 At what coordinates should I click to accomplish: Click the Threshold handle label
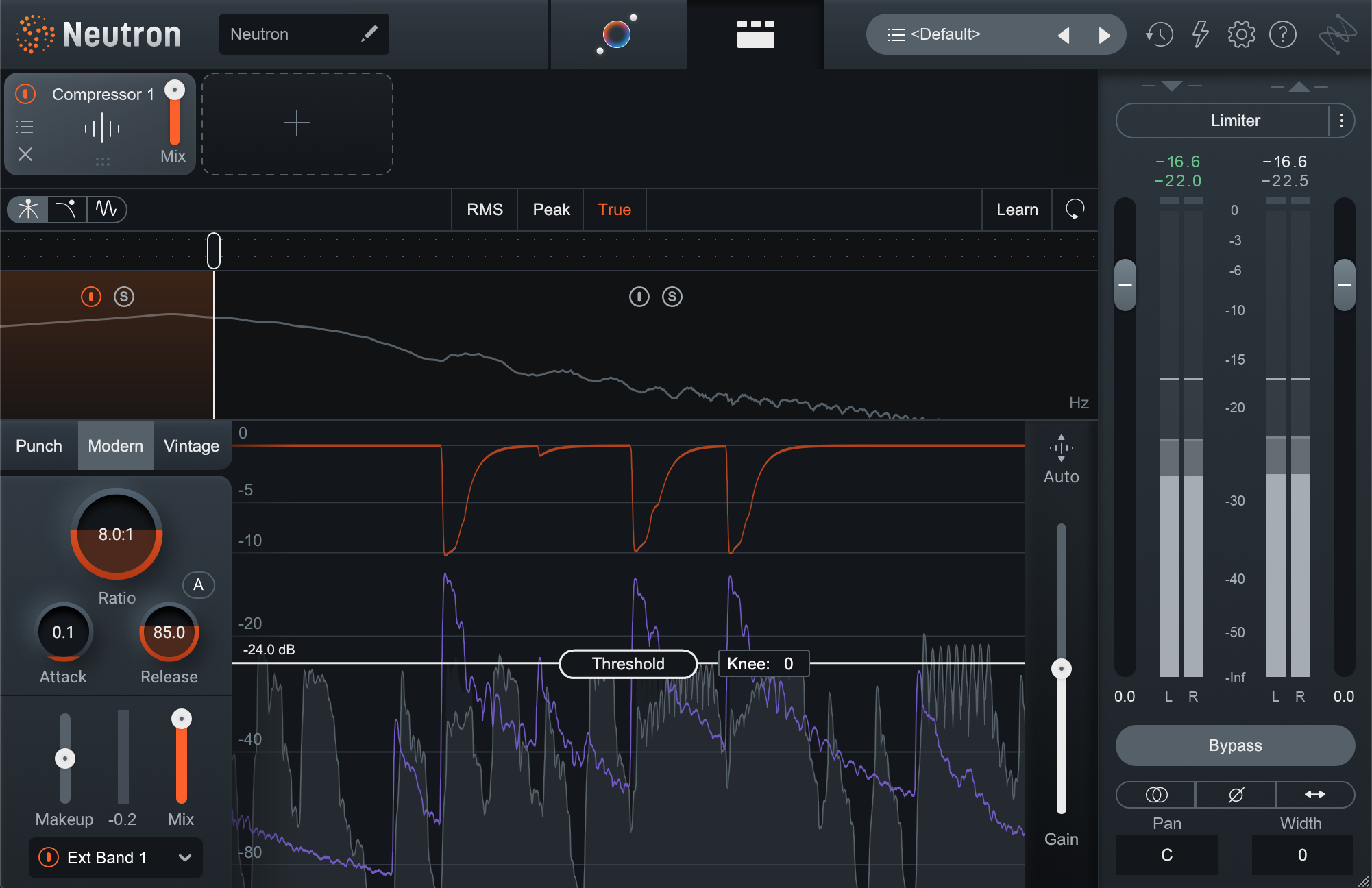pyautogui.click(x=628, y=663)
